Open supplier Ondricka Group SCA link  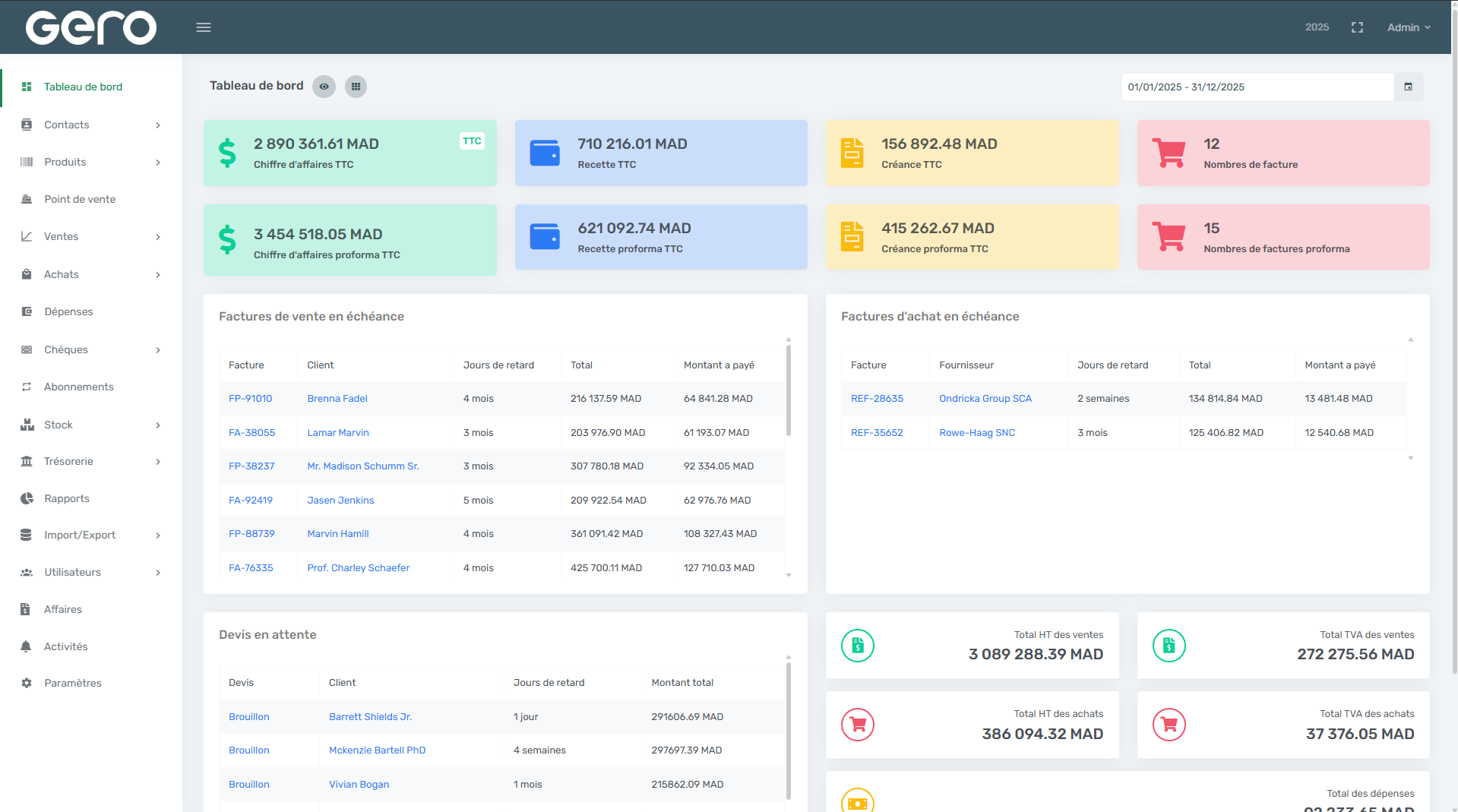pyautogui.click(x=985, y=398)
